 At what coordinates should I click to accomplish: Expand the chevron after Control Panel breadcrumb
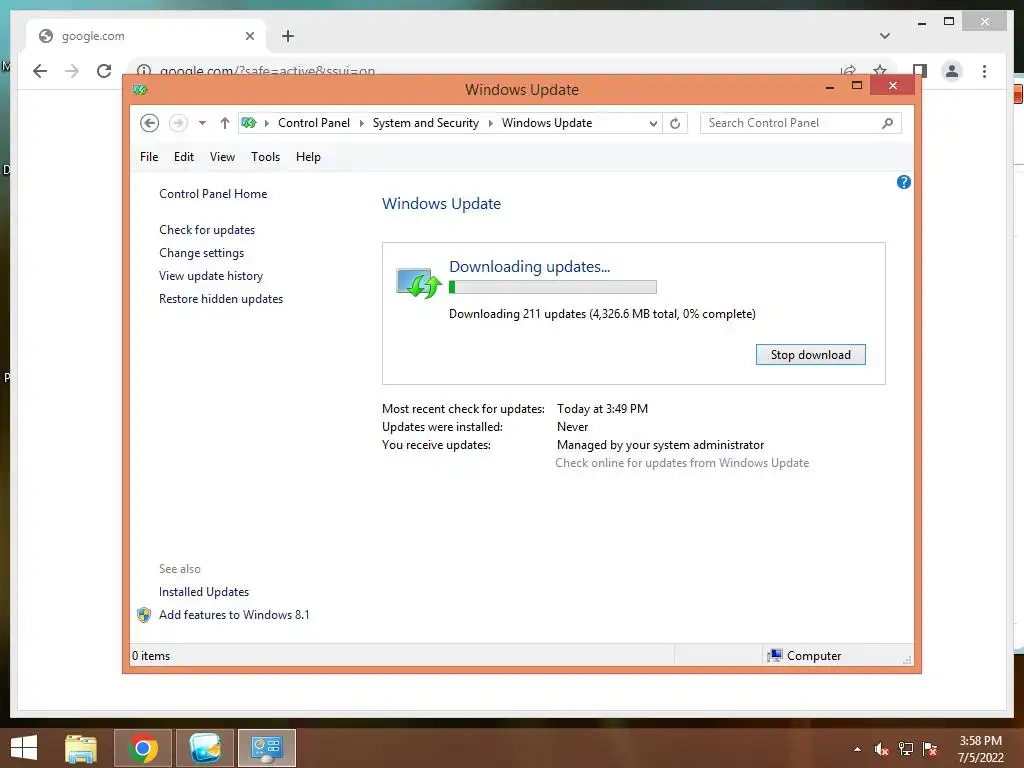(x=362, y=123)
